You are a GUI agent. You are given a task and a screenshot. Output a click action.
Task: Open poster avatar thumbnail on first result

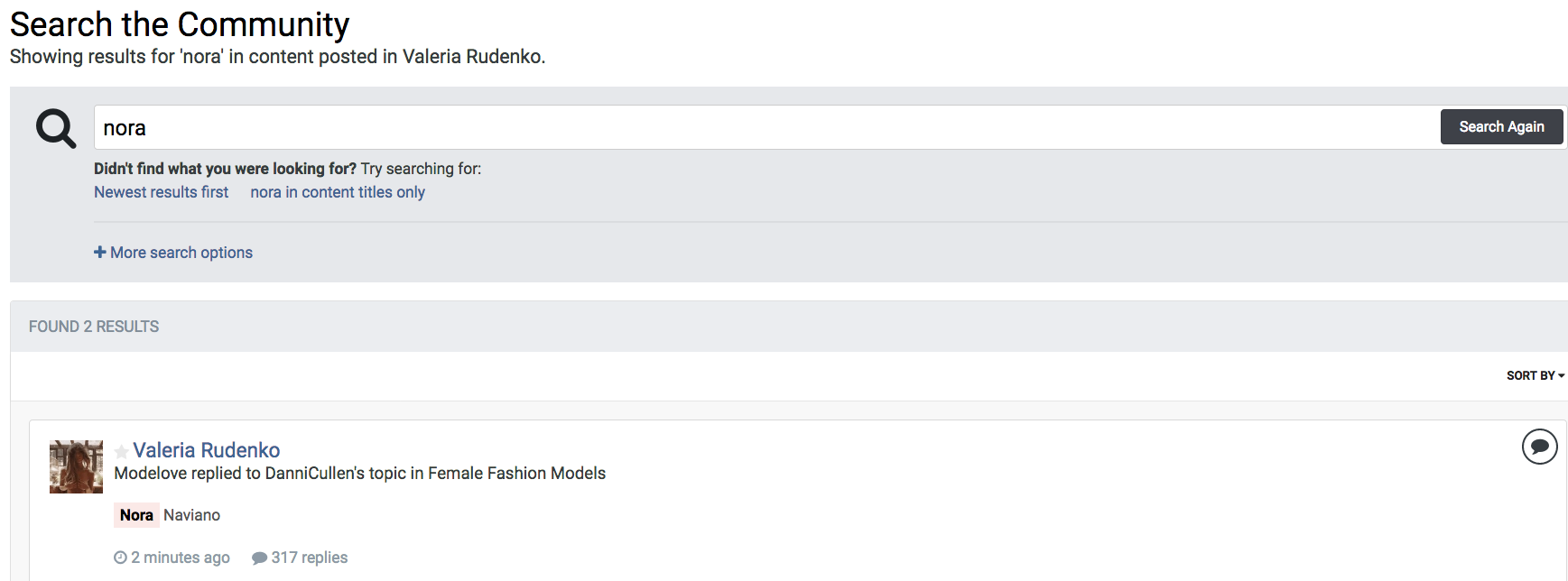(76, 466)
